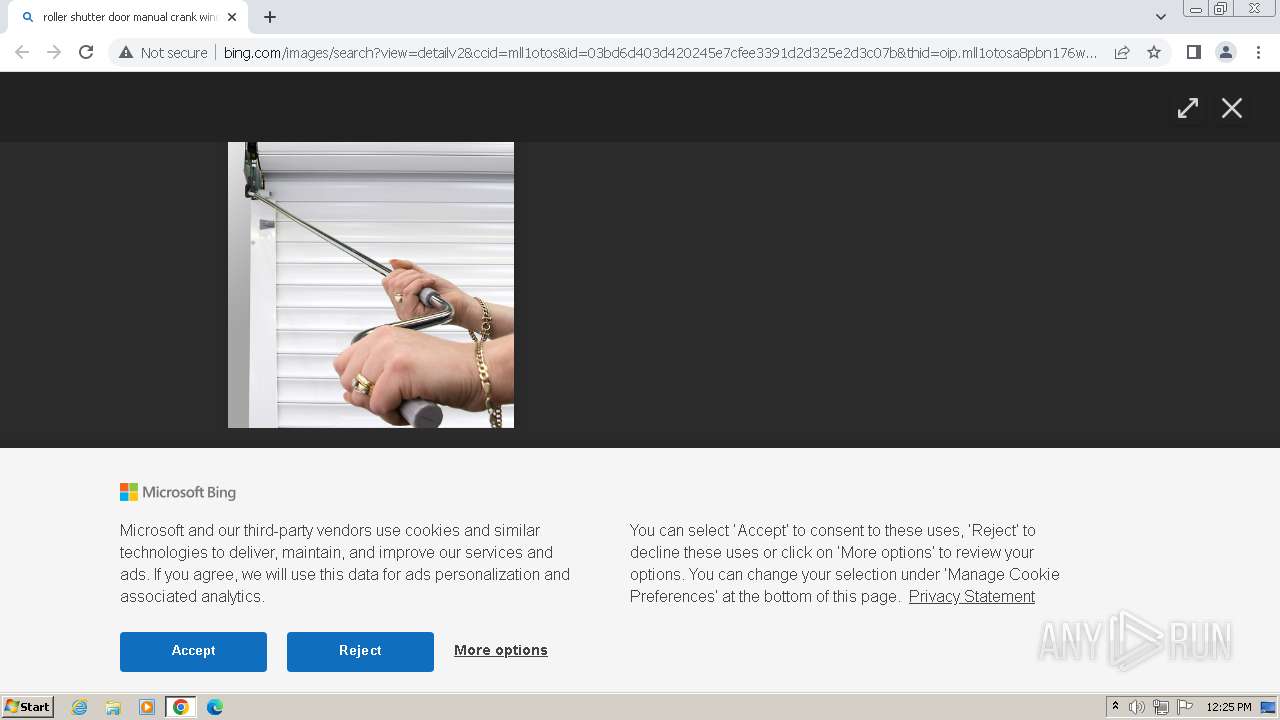Launch Internet Explorer from the taskbar
This screenshot has width=1280, height=720.
(x=79, y=707)
